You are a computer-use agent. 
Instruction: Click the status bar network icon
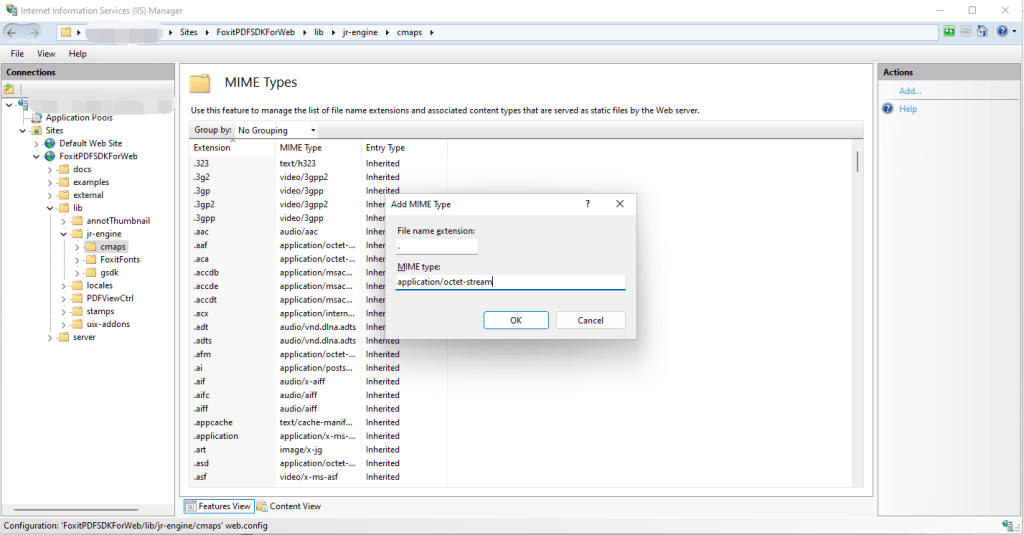point(1010,525)
